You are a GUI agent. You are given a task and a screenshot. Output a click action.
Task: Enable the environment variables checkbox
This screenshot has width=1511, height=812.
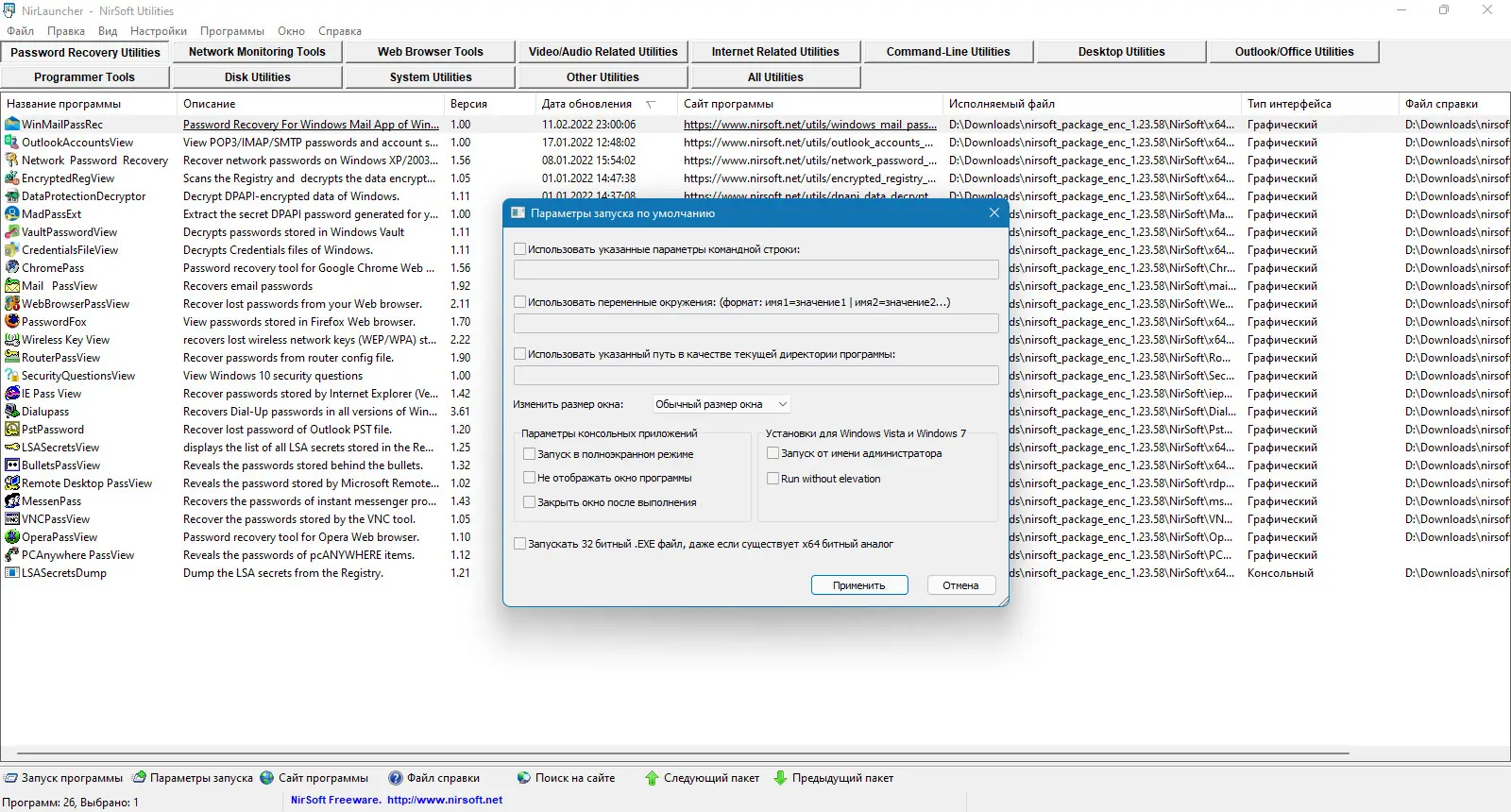point(519,302)
